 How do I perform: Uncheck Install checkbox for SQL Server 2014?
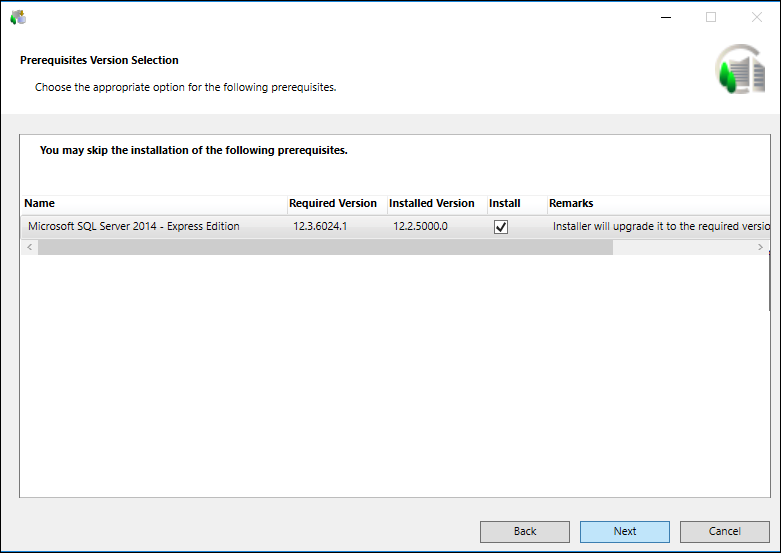point(501,227)
